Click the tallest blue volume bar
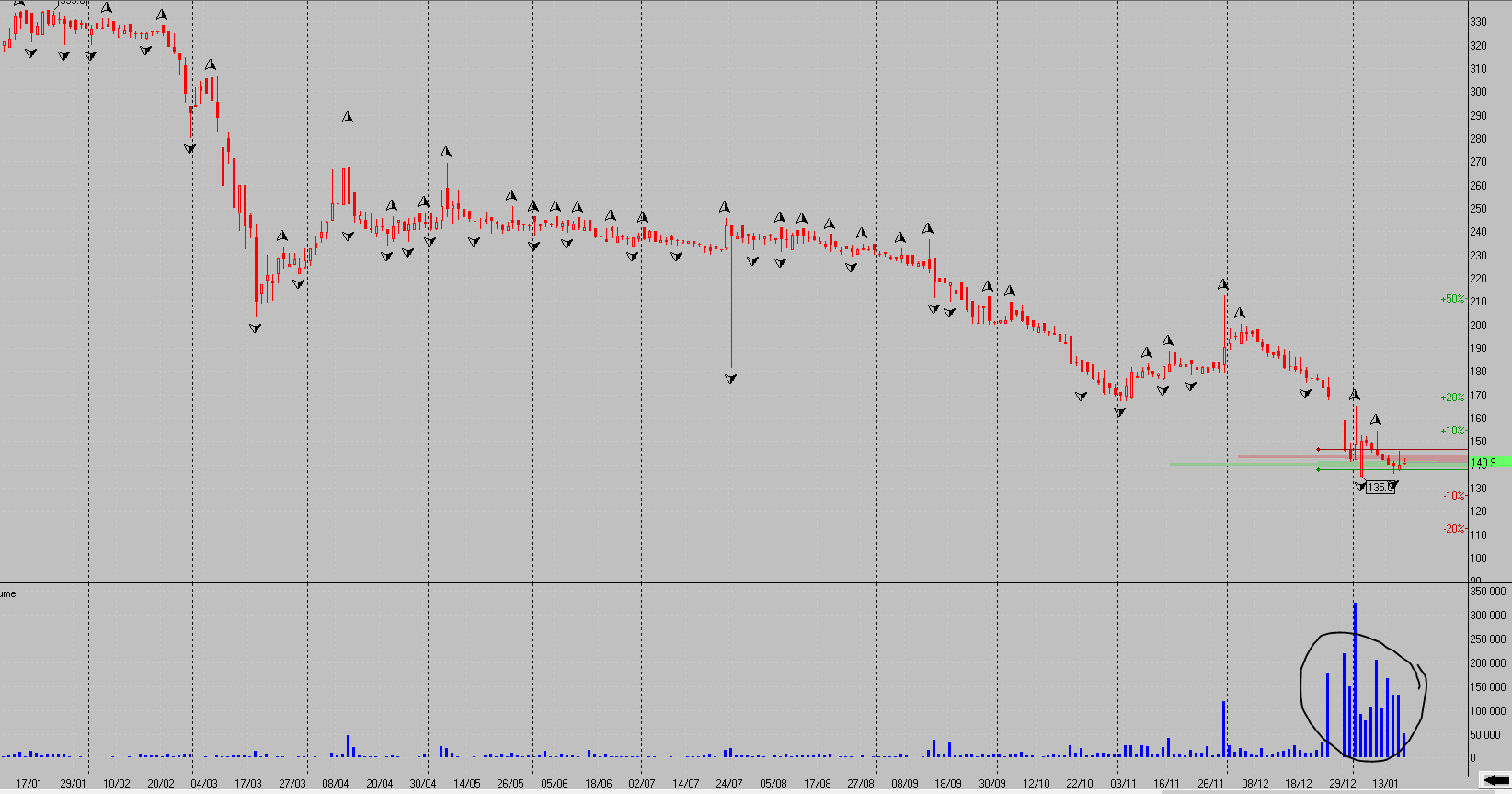This screenshot has width=1512, height=794. (x=1355, y=680)
